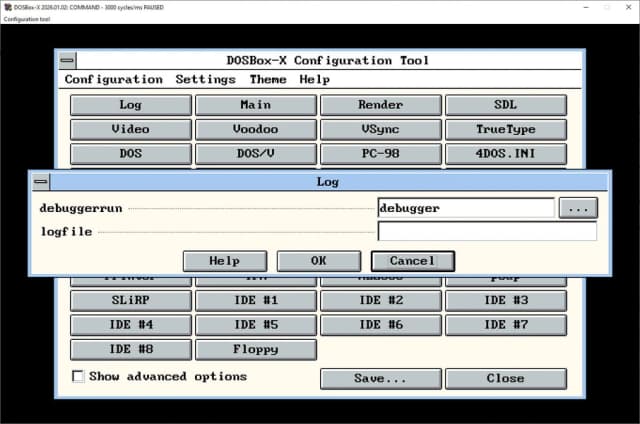The height and width of the screenshot is (424, 640).
Task: Open the DOS settings section
Action: 131,154
